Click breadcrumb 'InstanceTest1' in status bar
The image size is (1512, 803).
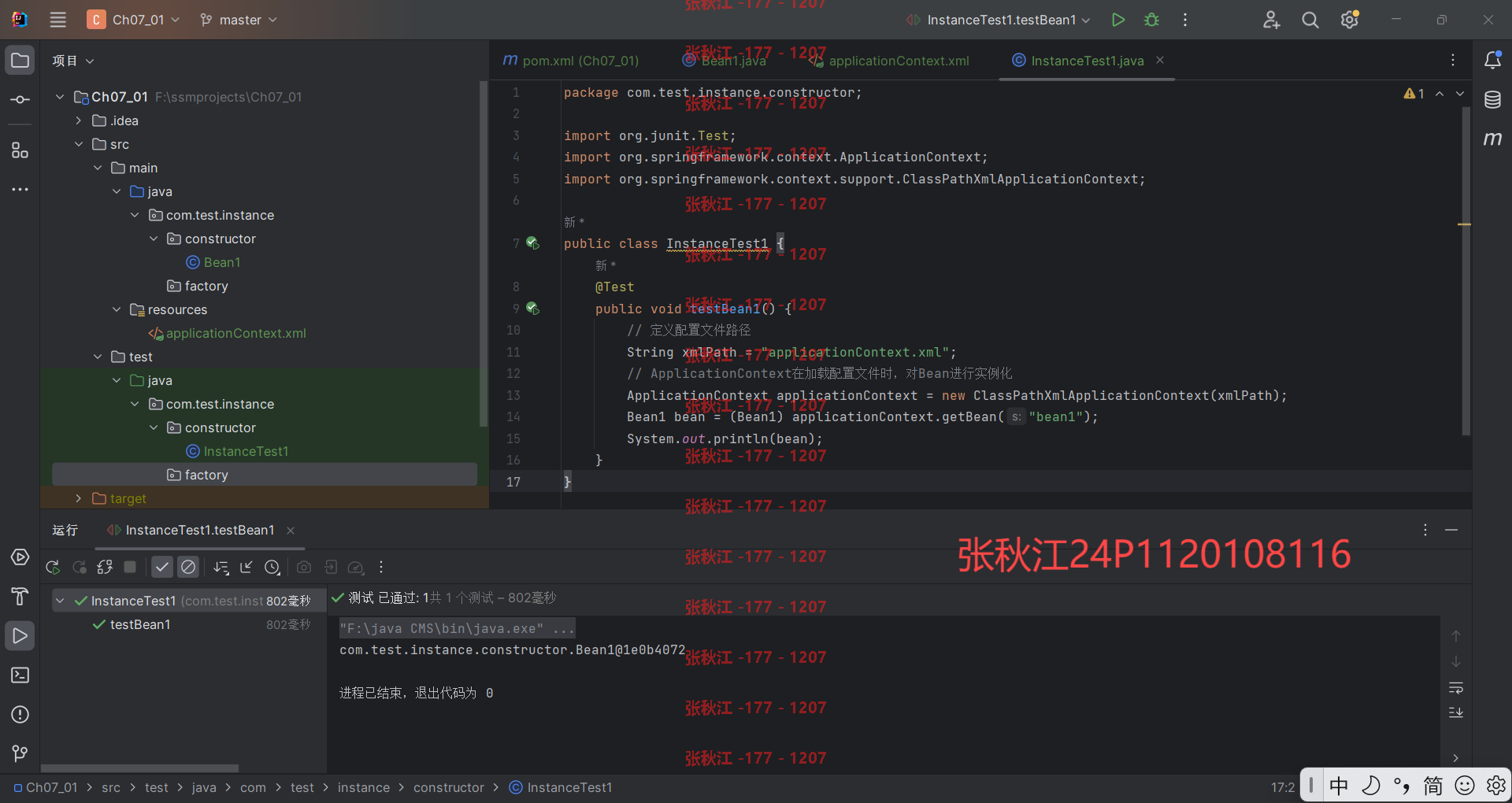pyautogui.click(x=561, y=787)
